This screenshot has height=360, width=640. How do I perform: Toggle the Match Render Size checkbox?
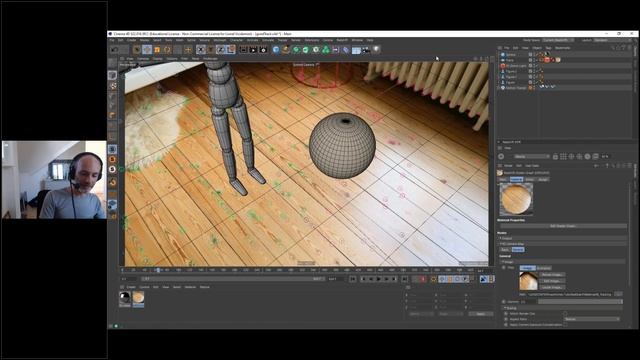[x=565, y=313]
